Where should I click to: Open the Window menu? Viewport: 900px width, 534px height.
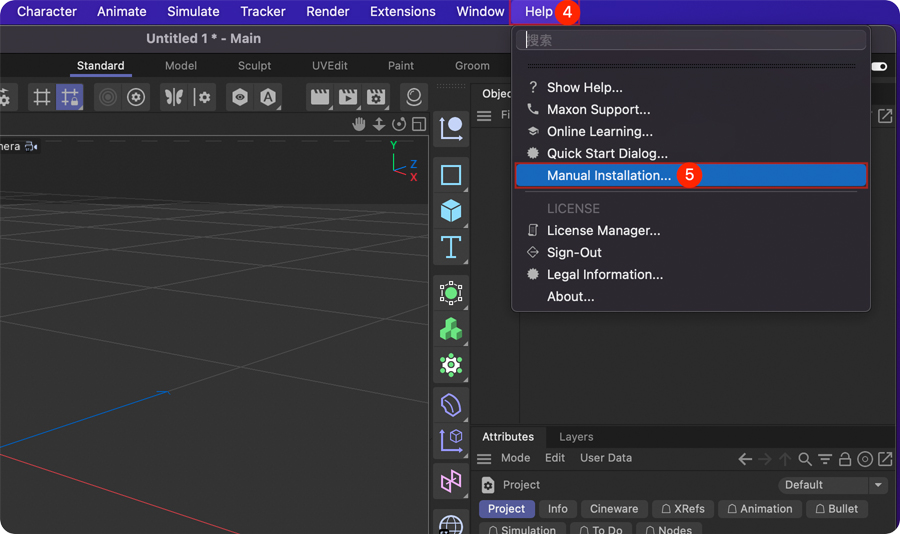(480, 11)
